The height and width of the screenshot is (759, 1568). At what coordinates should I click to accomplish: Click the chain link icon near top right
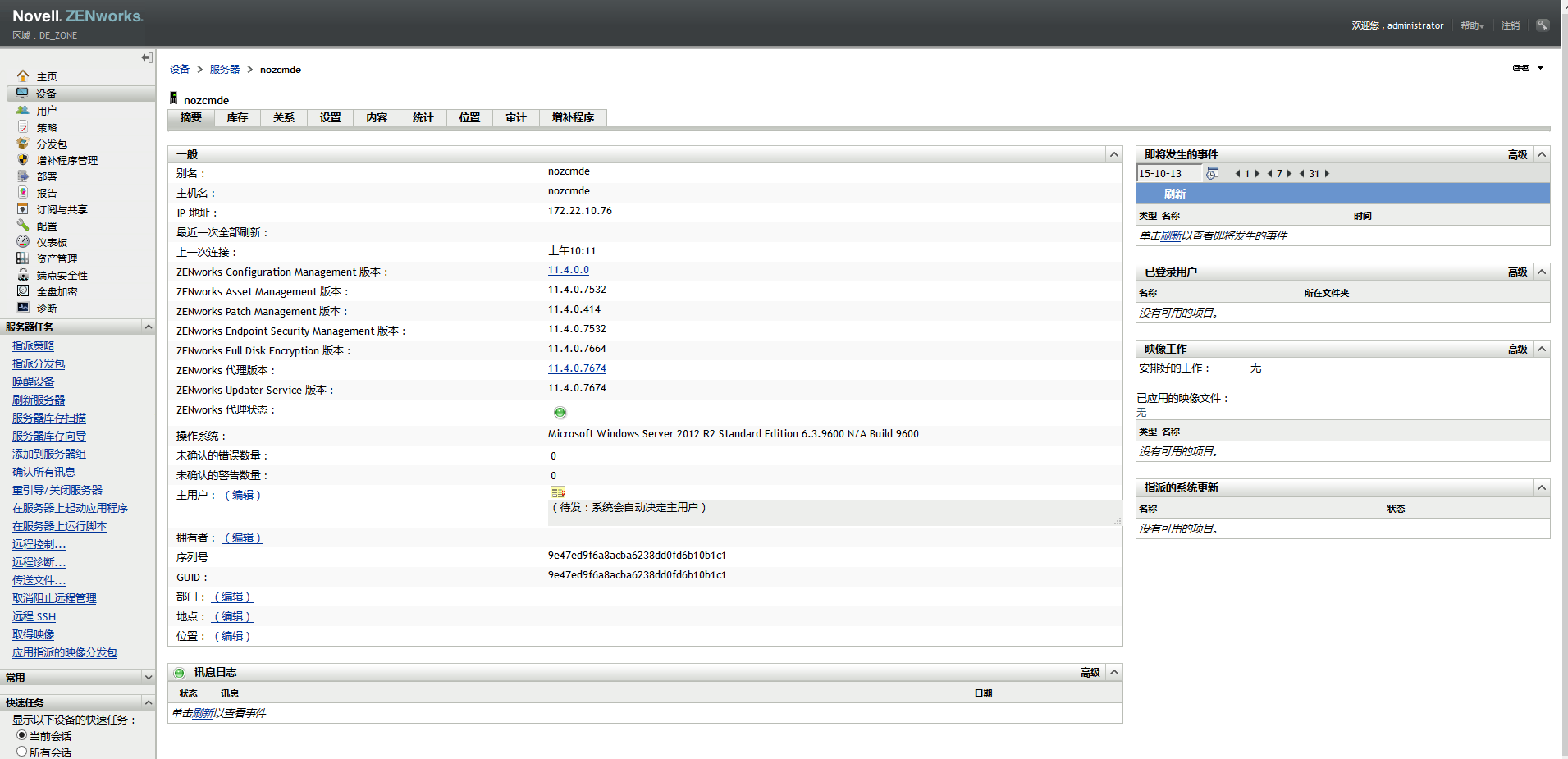coord(1521,68)
